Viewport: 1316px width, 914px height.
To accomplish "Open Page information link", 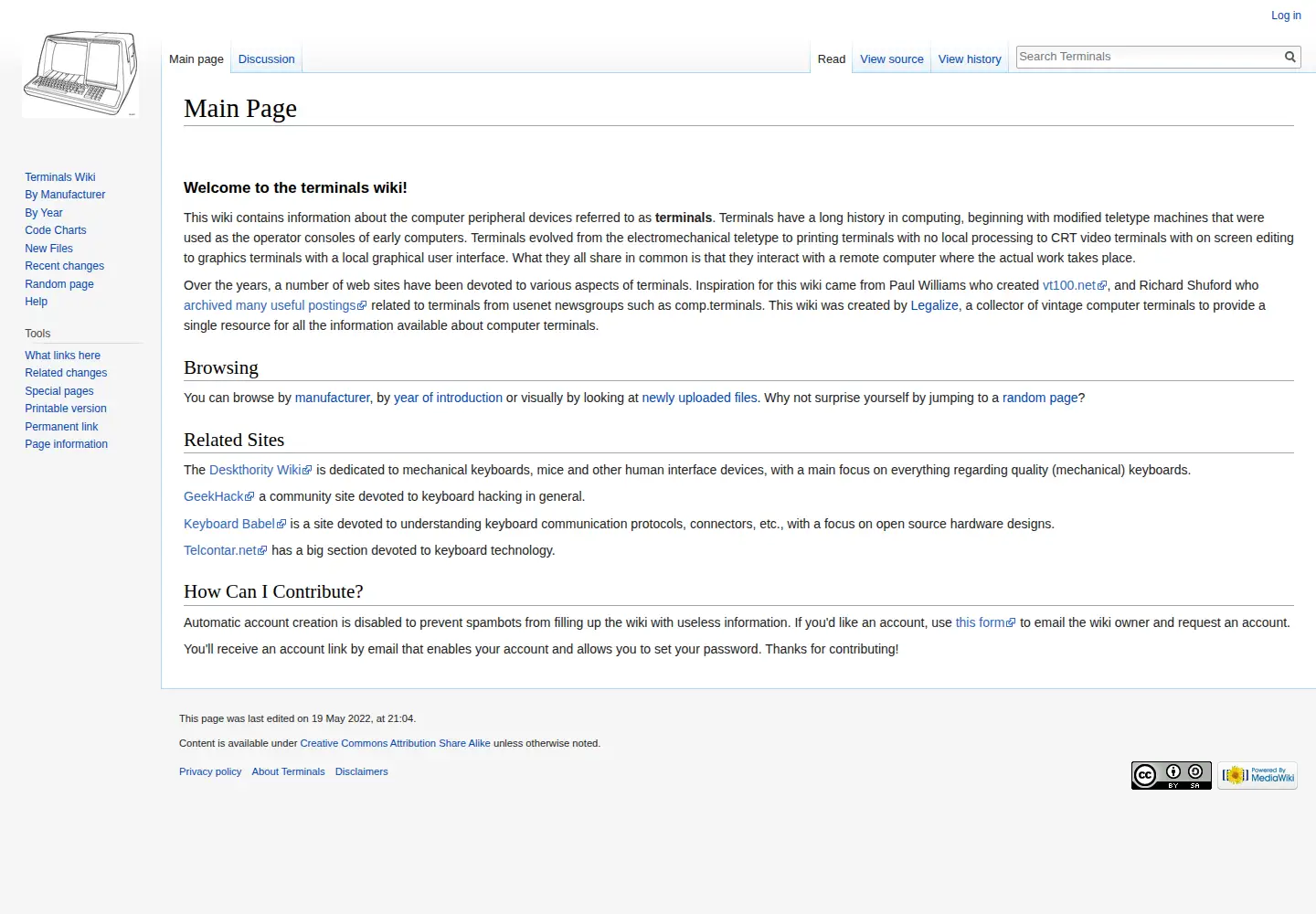I will pyautogui.click(x=66, y=444).
